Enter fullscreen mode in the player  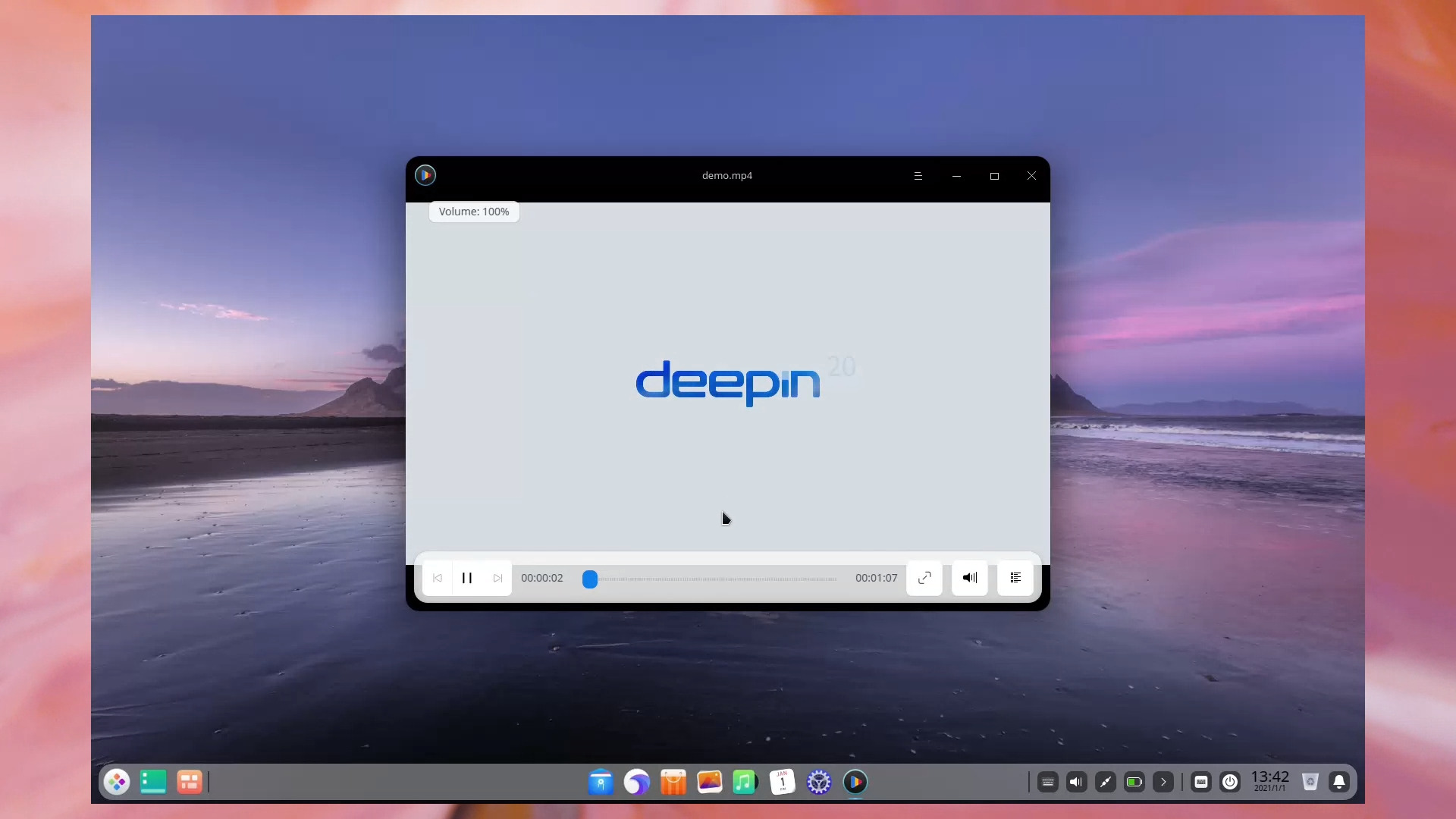tap(924, 578)
